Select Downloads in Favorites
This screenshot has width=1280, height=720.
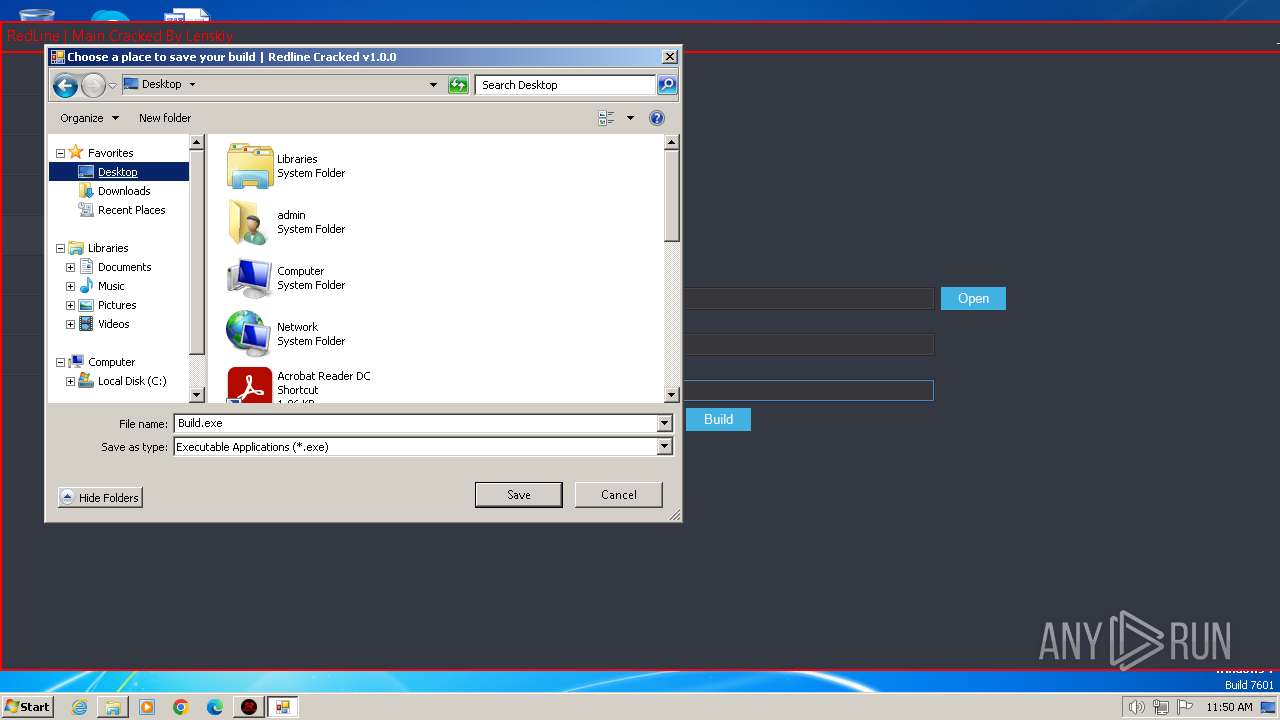(124, 191)
